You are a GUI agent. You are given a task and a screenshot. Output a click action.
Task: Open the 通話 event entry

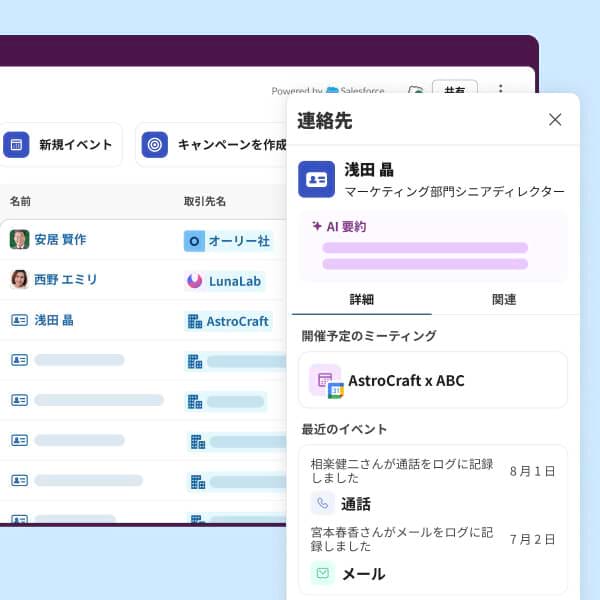pyautogui.click(x=355, y=504)
